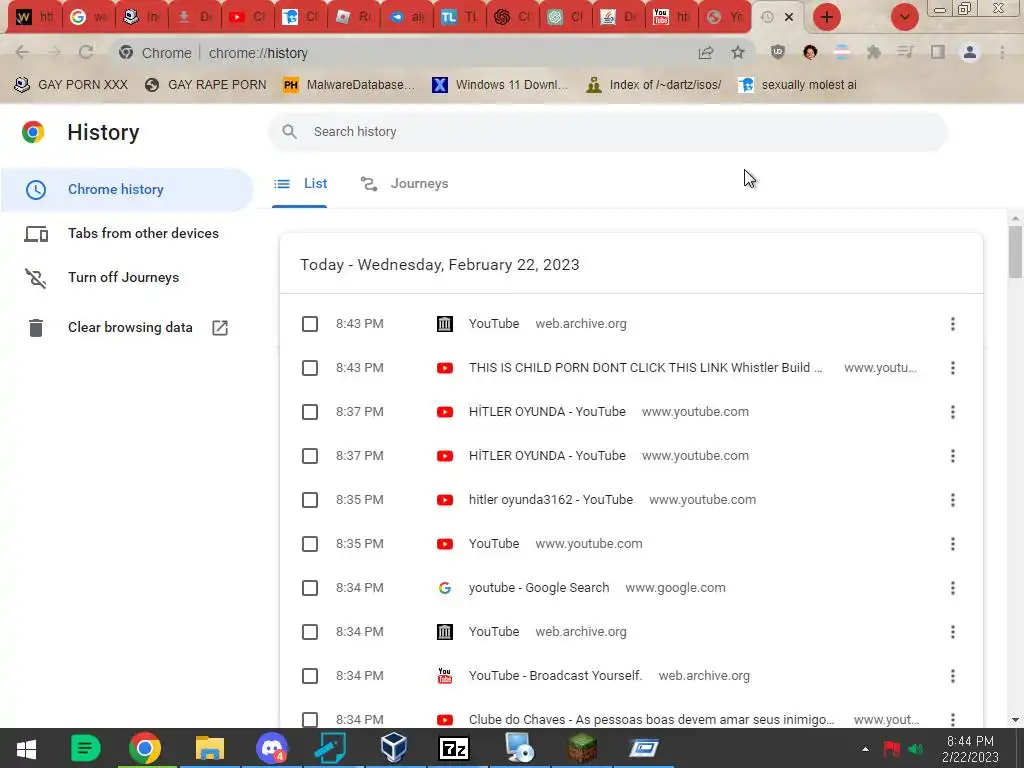
Task: Show hidden system tray icons
Action: coord(865,749)
